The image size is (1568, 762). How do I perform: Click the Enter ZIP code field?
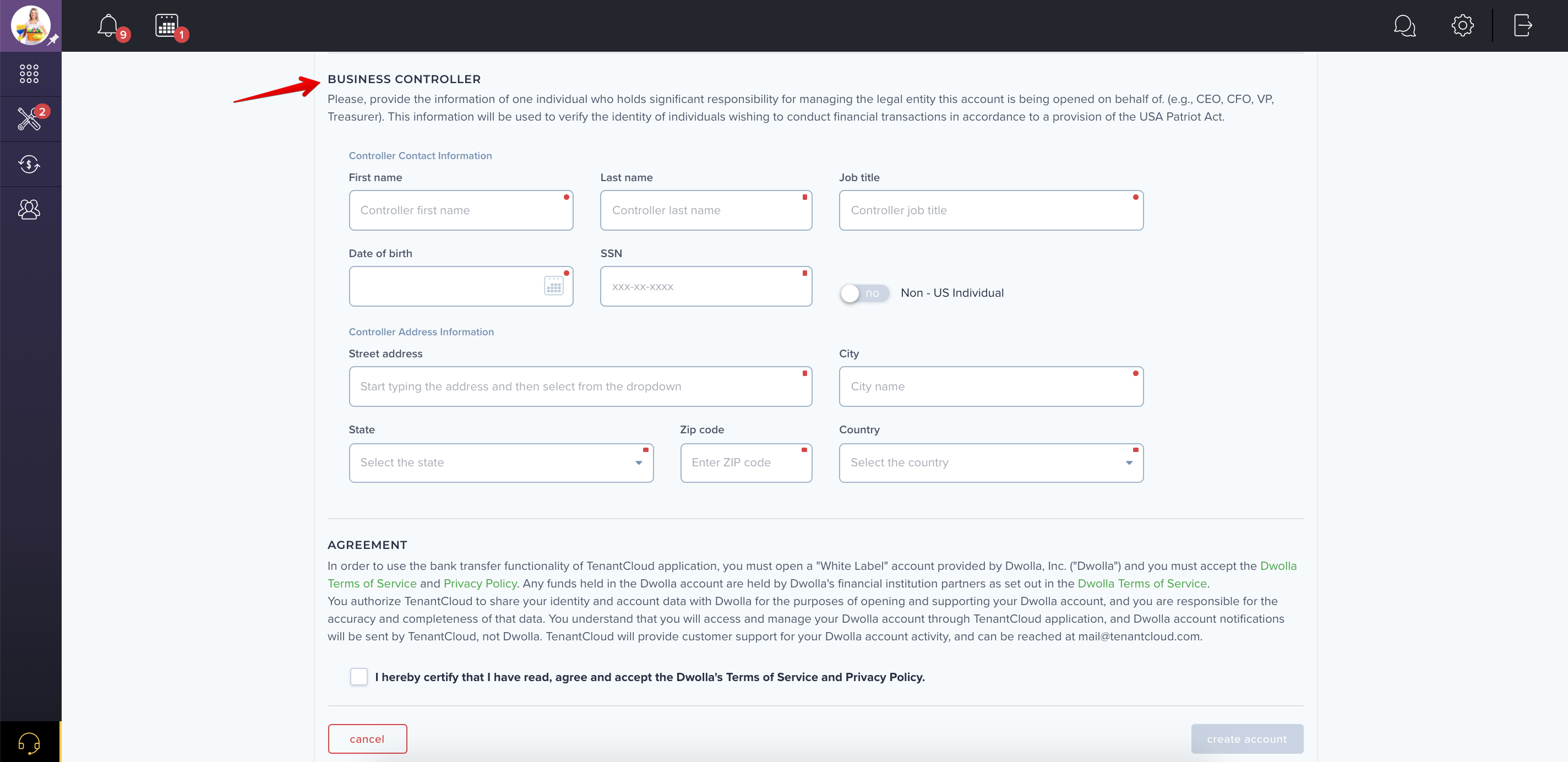tap(746, 462)
